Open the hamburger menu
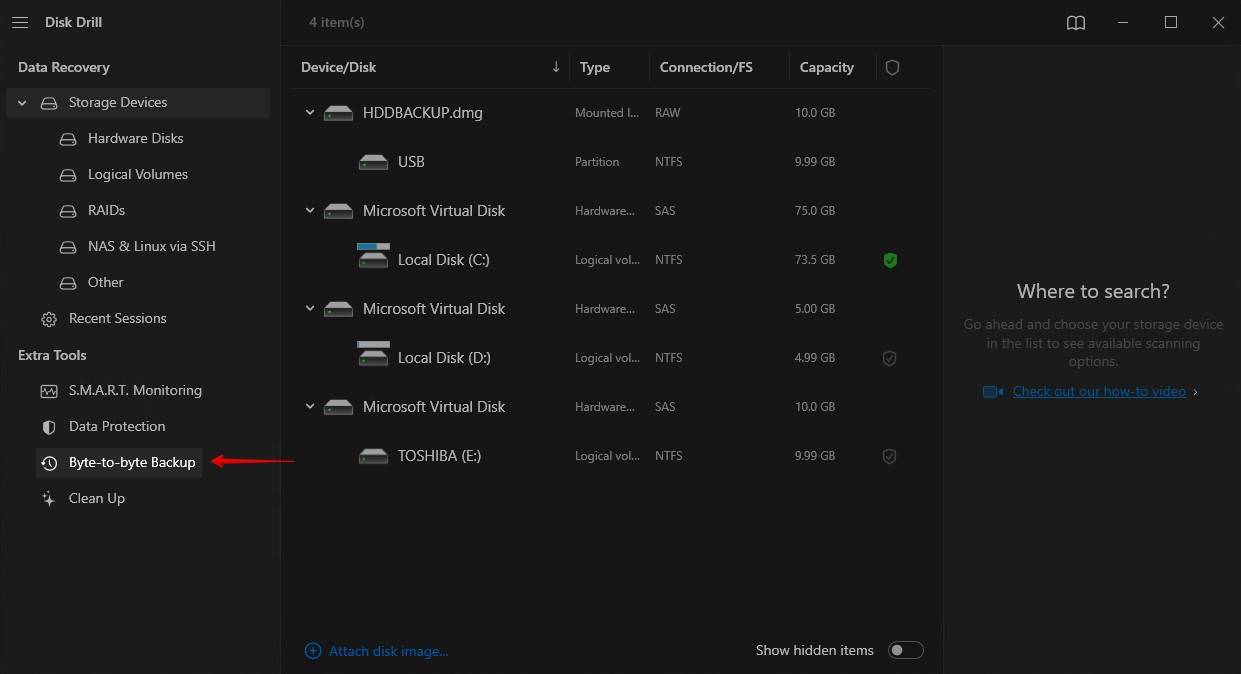The height and width of the screenshot is (674, 1241). (20, 22)
